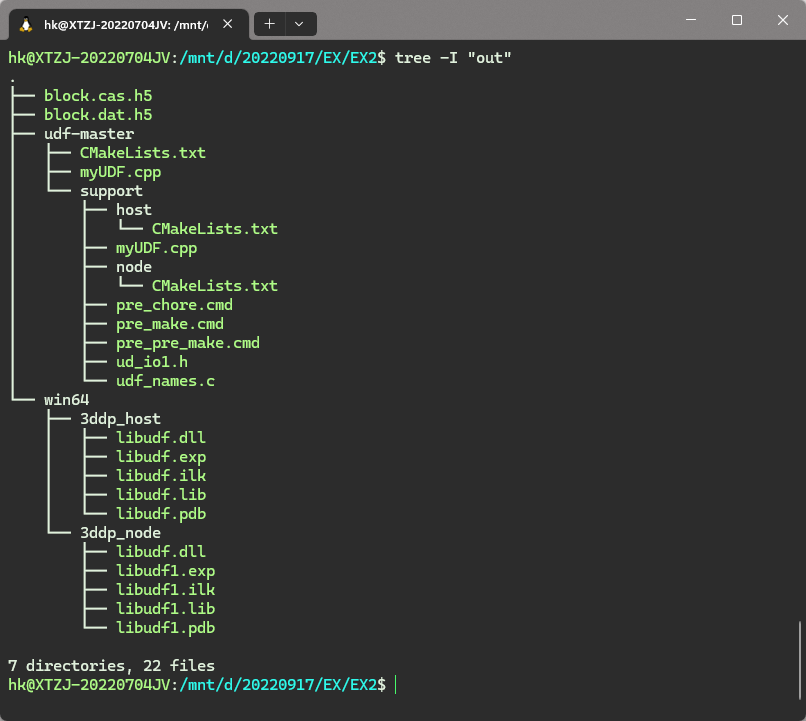Click the '7 directories, 22 files' summary line
806x721 pixels.
tap(111, 665)
